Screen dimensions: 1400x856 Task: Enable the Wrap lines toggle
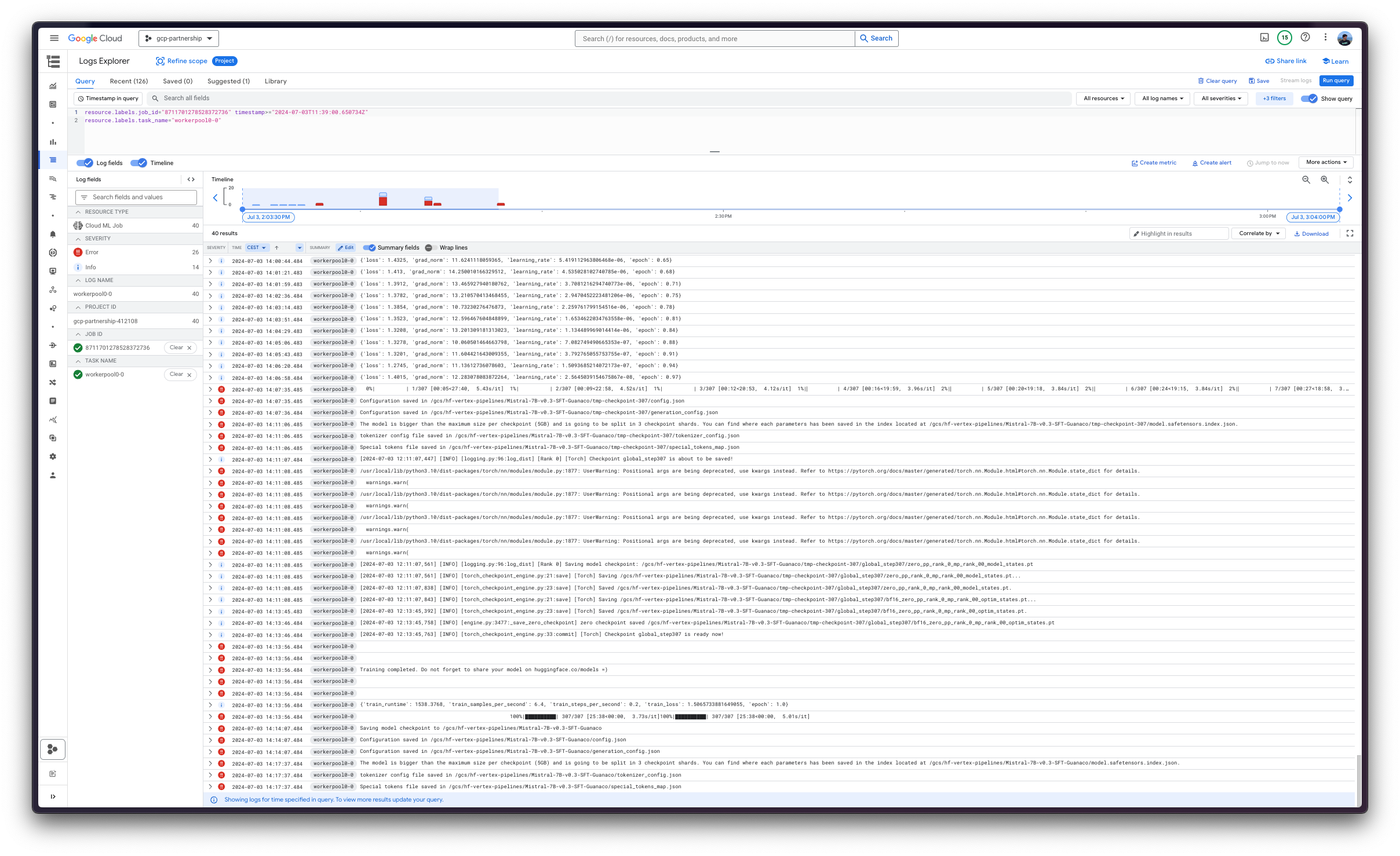point(431,248)
